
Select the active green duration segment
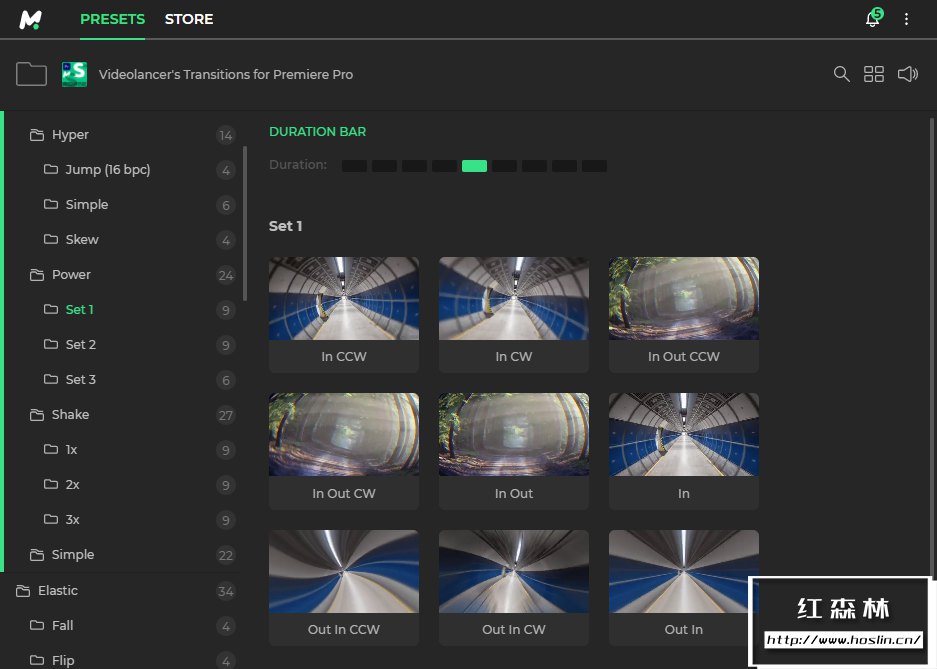point(474,166)
